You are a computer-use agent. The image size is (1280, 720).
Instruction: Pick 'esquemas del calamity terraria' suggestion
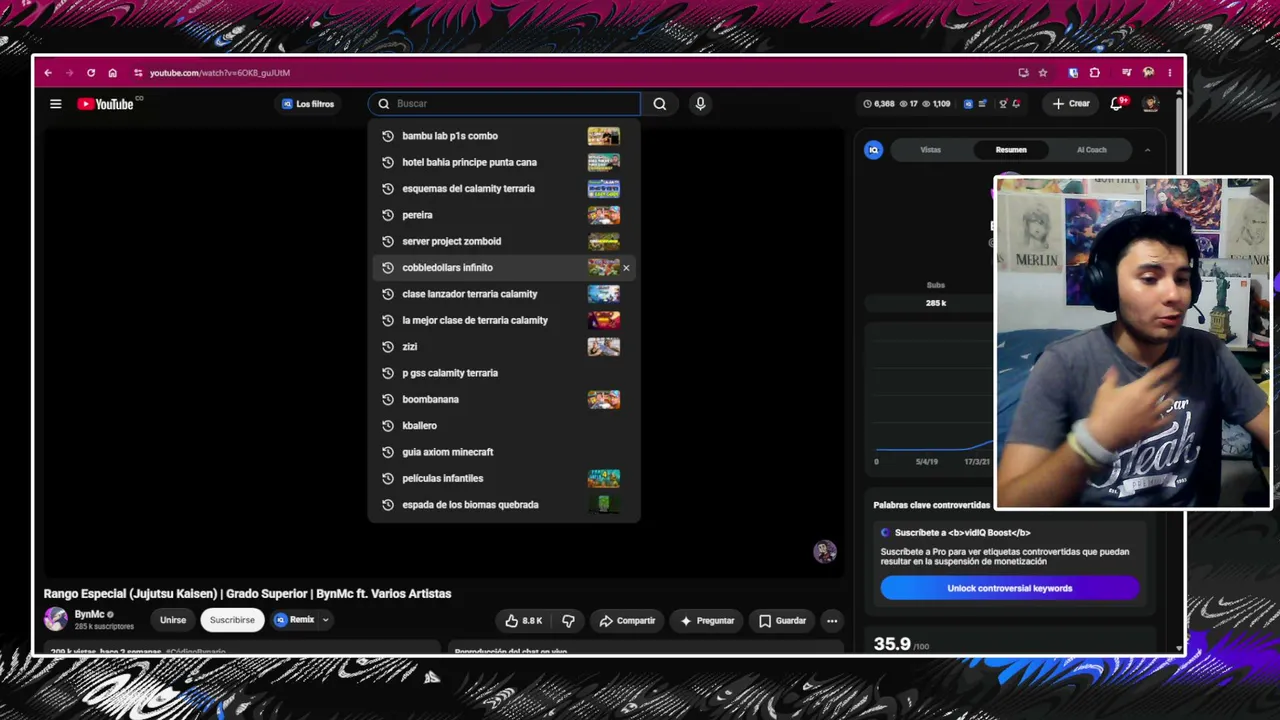504,189
